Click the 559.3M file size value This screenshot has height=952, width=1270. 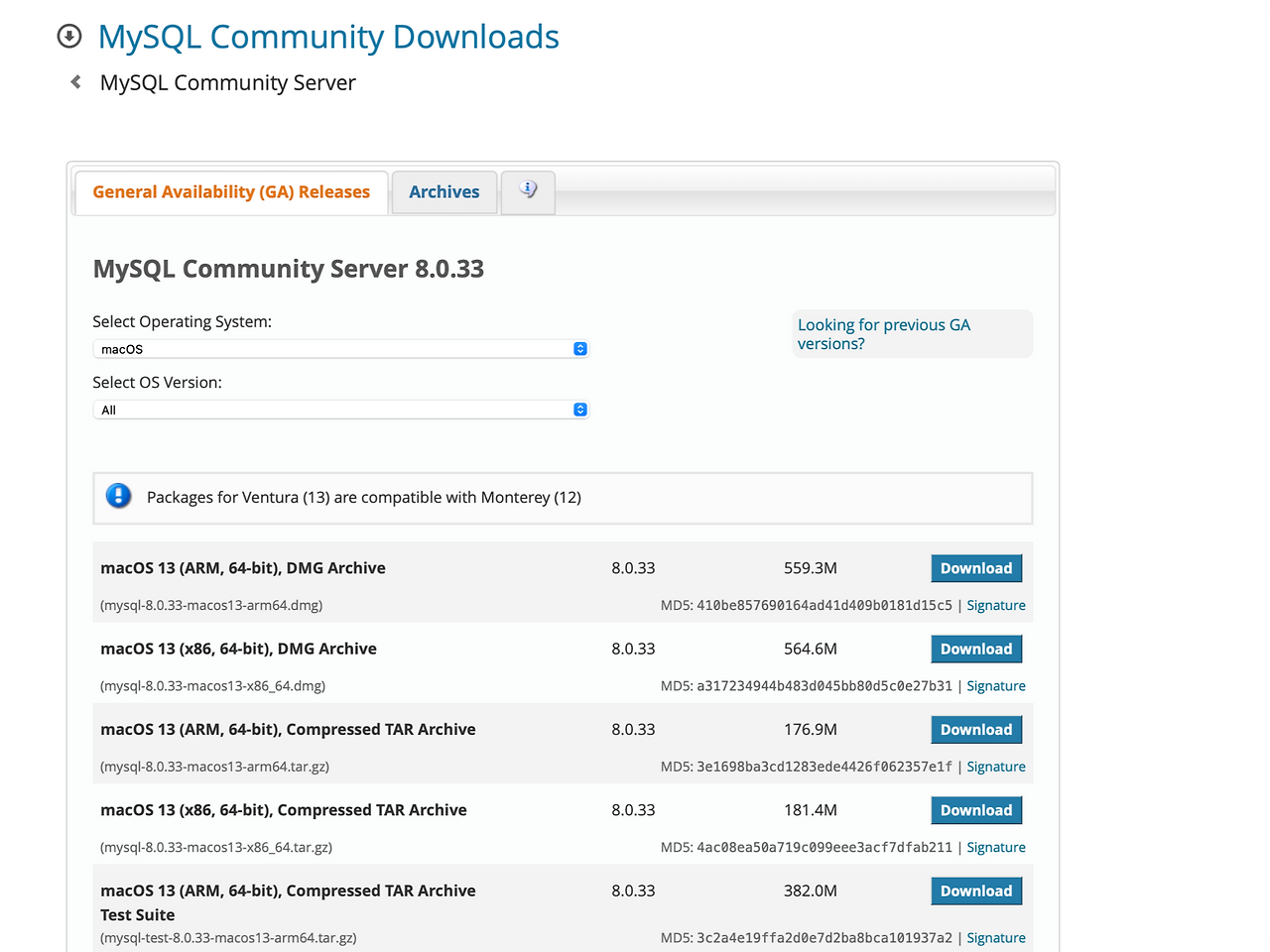coord(811,568)
